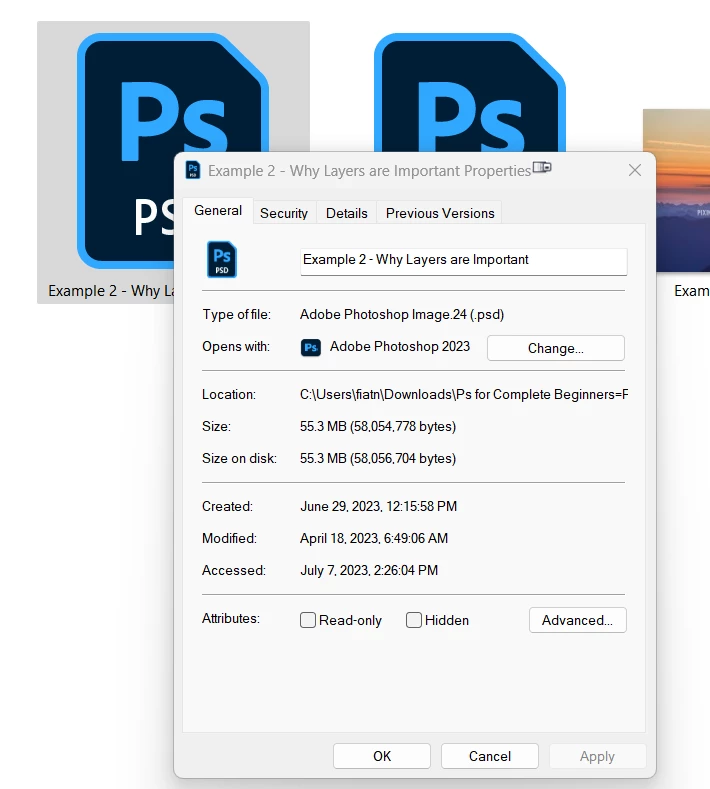The image size is (710, 789).
Task: Select the sunset image thumbnail in Explorer
Action: tap(676, 190)
